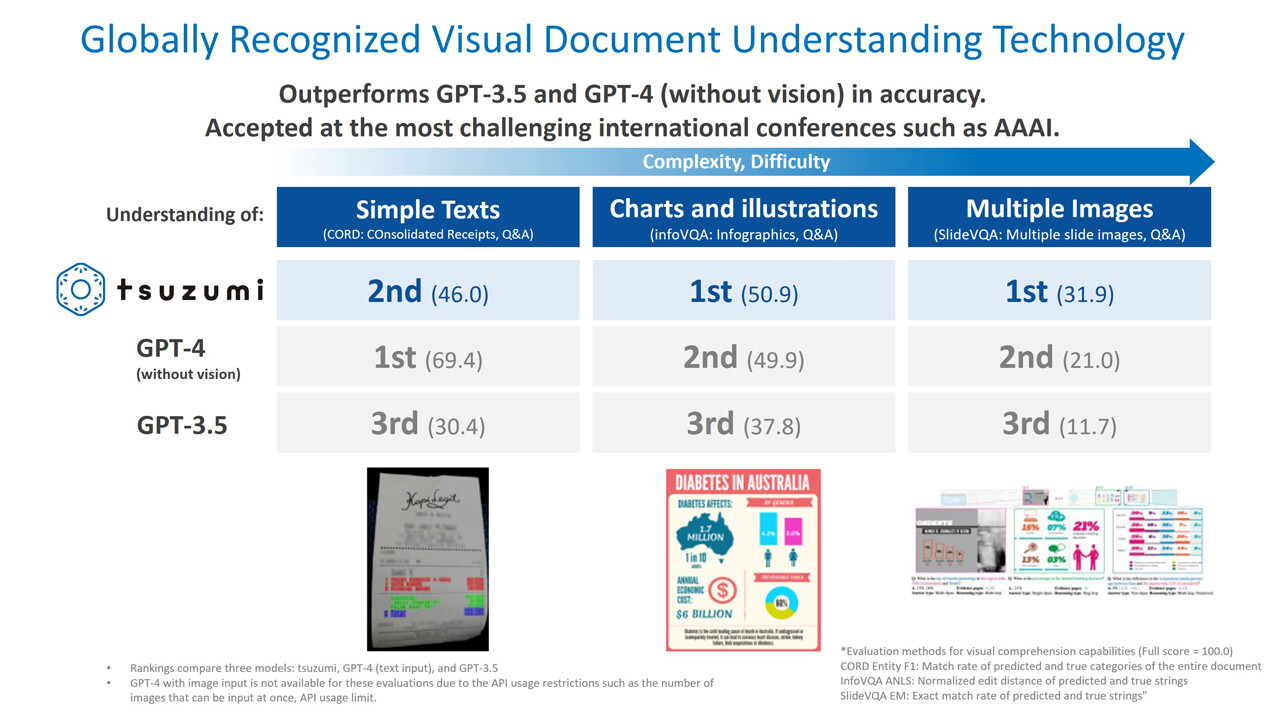Screen dimensions: 1280x712
Task: Select the 'GPT-3.5' row label
Action: pyautogui.click(x=182, y=425)
